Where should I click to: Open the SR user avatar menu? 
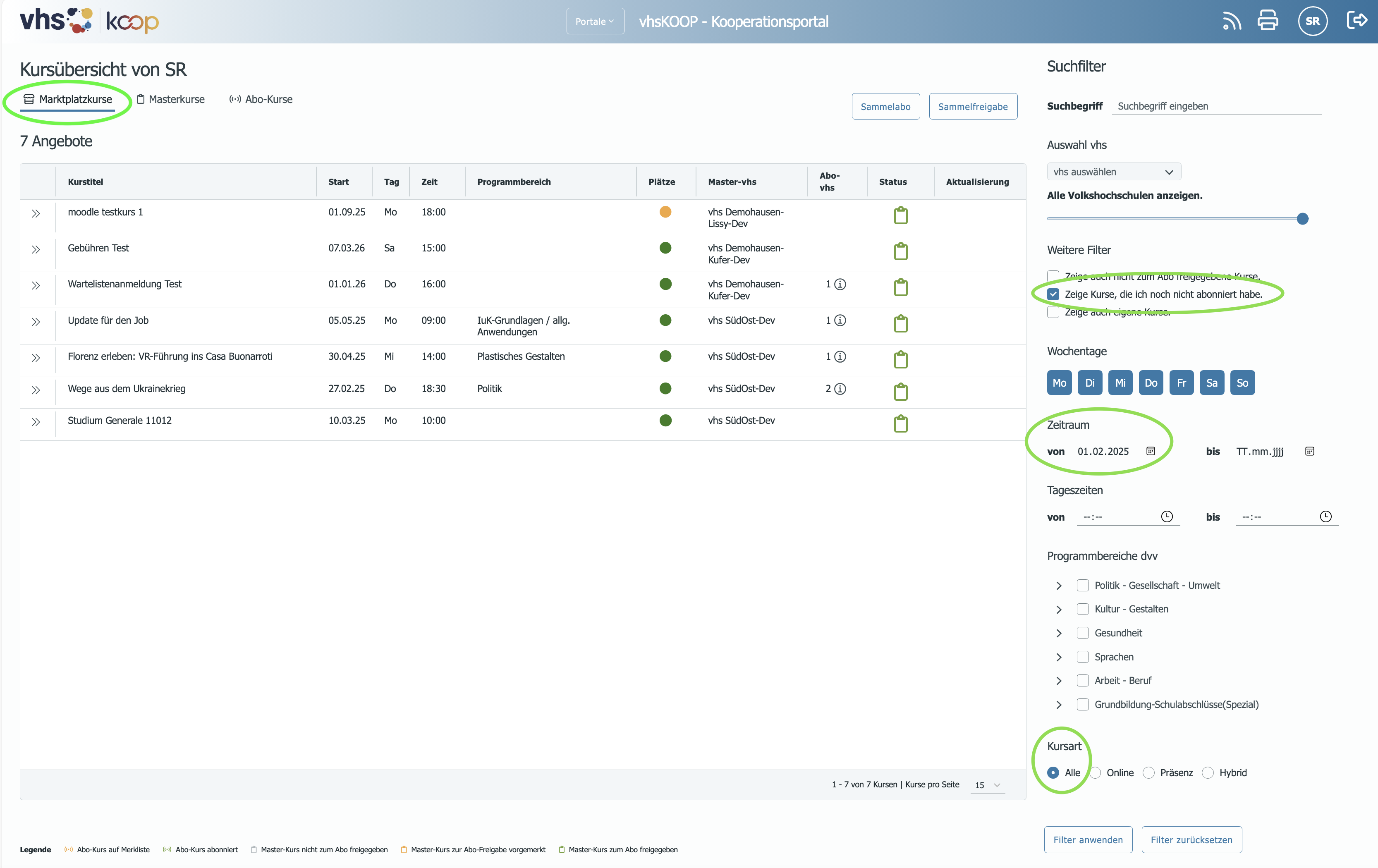1312,21
